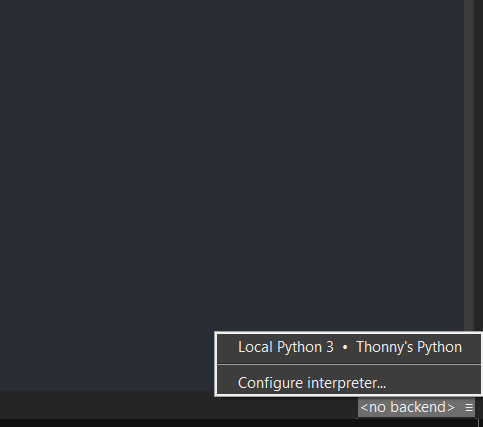
Task: Click the dark strip beneath the status bar
Action: click(x=241, y=423)
